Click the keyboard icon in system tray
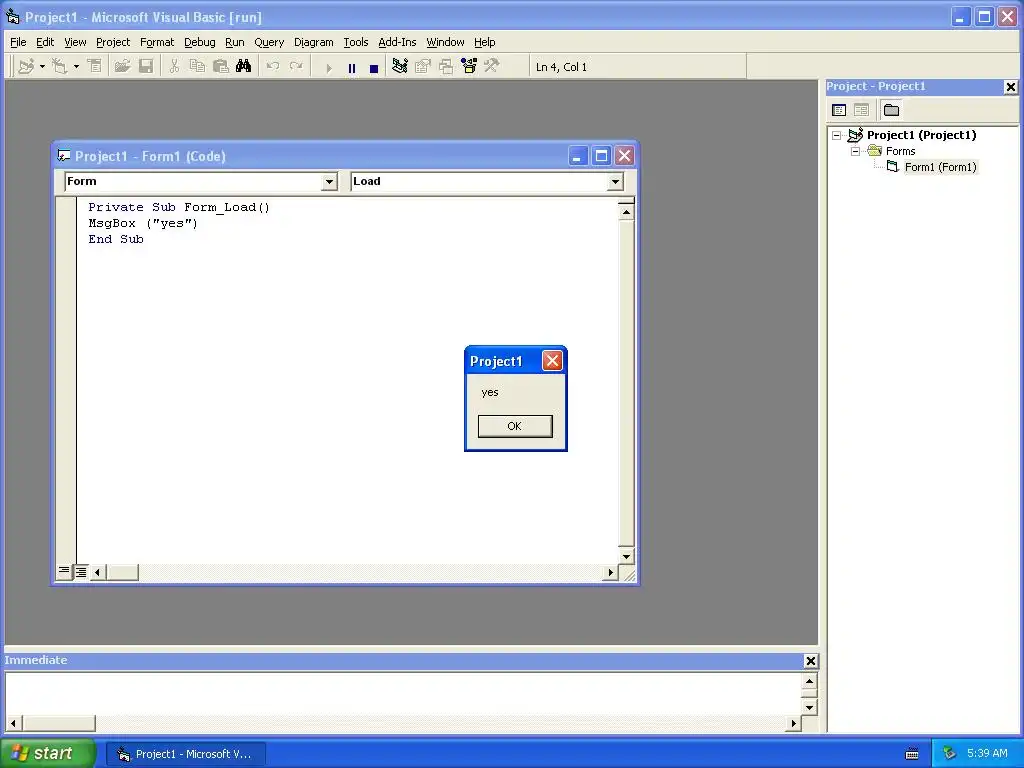Viewport: 1024px width, 768px height. [x=912, y=754]
